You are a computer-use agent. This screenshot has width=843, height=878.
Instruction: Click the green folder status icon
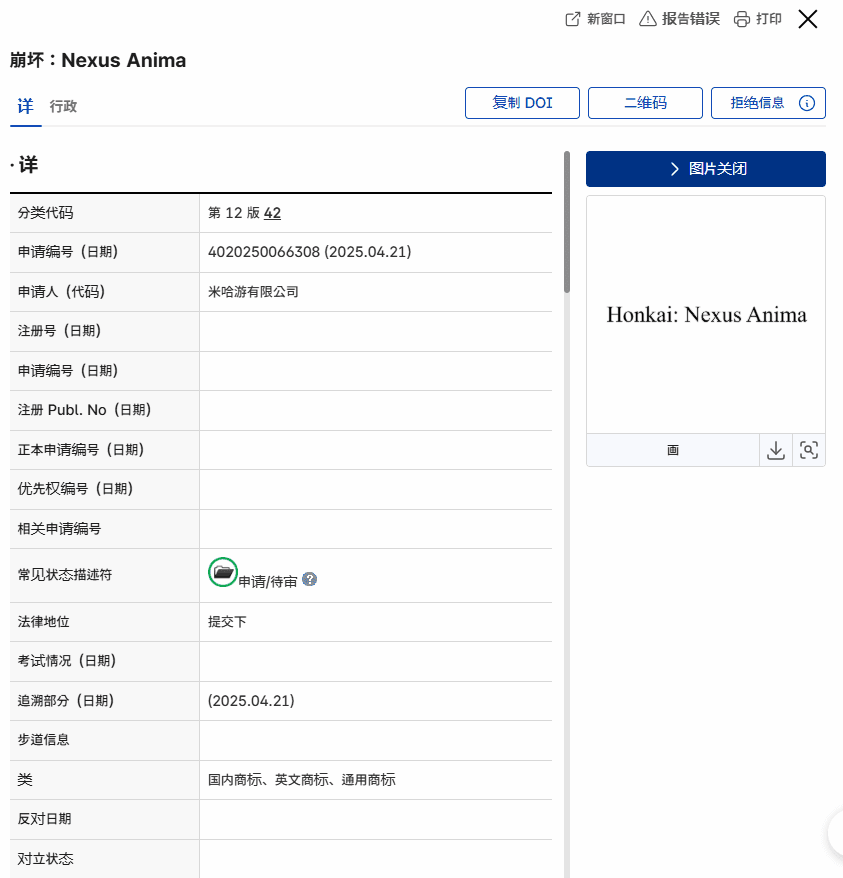223,572
